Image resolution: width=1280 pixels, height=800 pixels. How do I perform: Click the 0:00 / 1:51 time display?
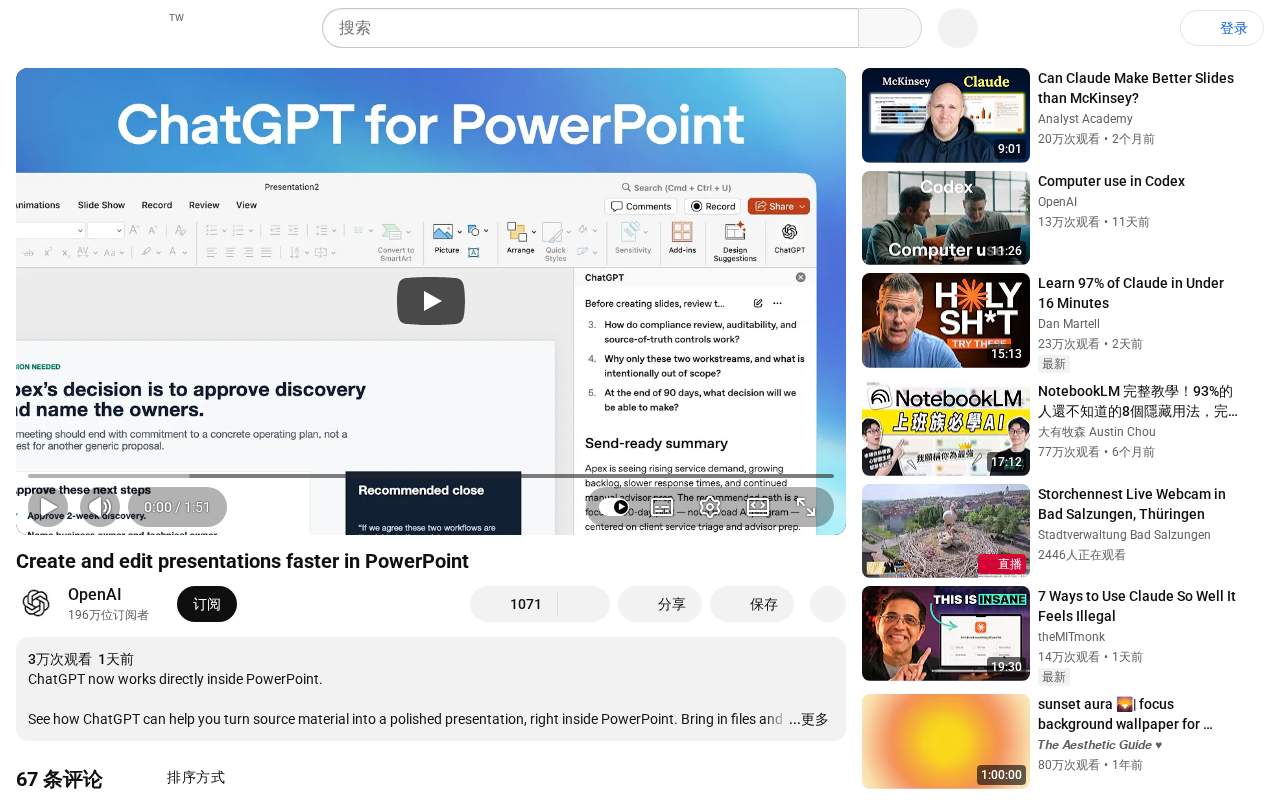177,507
